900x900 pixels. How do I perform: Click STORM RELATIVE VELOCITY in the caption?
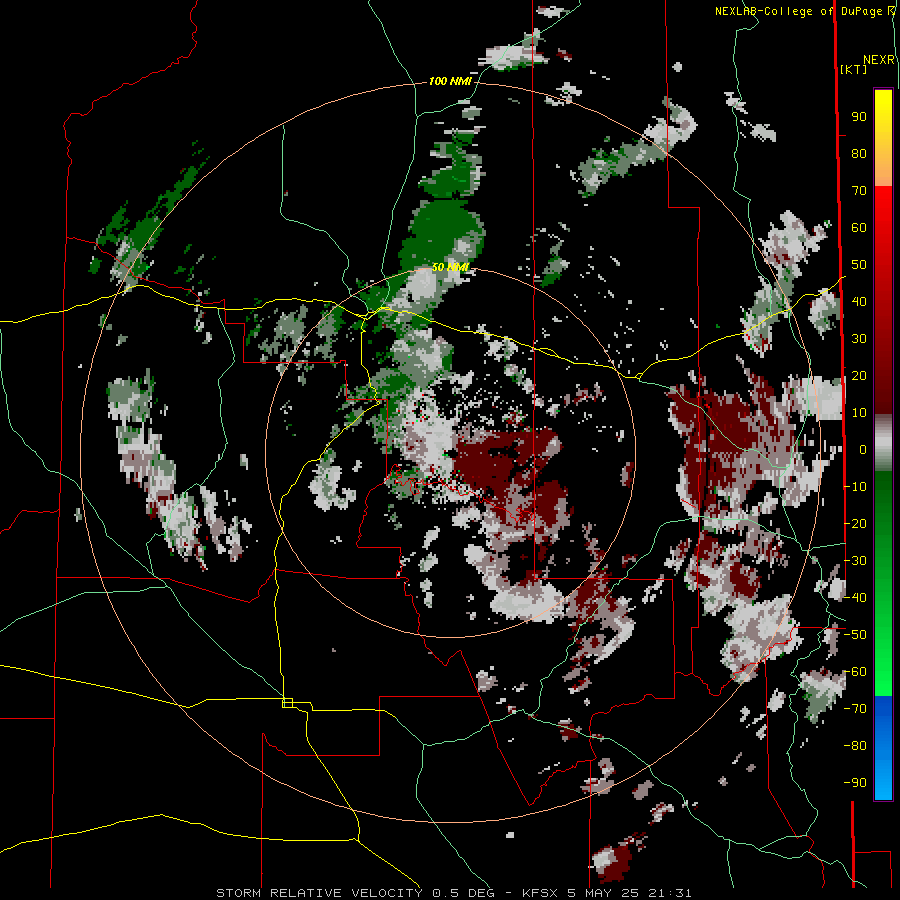tap(319, 893)
